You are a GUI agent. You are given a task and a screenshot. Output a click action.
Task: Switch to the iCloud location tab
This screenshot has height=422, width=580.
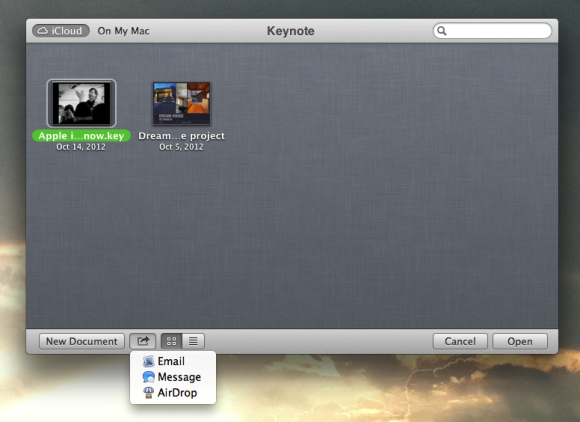click(61, 31)
